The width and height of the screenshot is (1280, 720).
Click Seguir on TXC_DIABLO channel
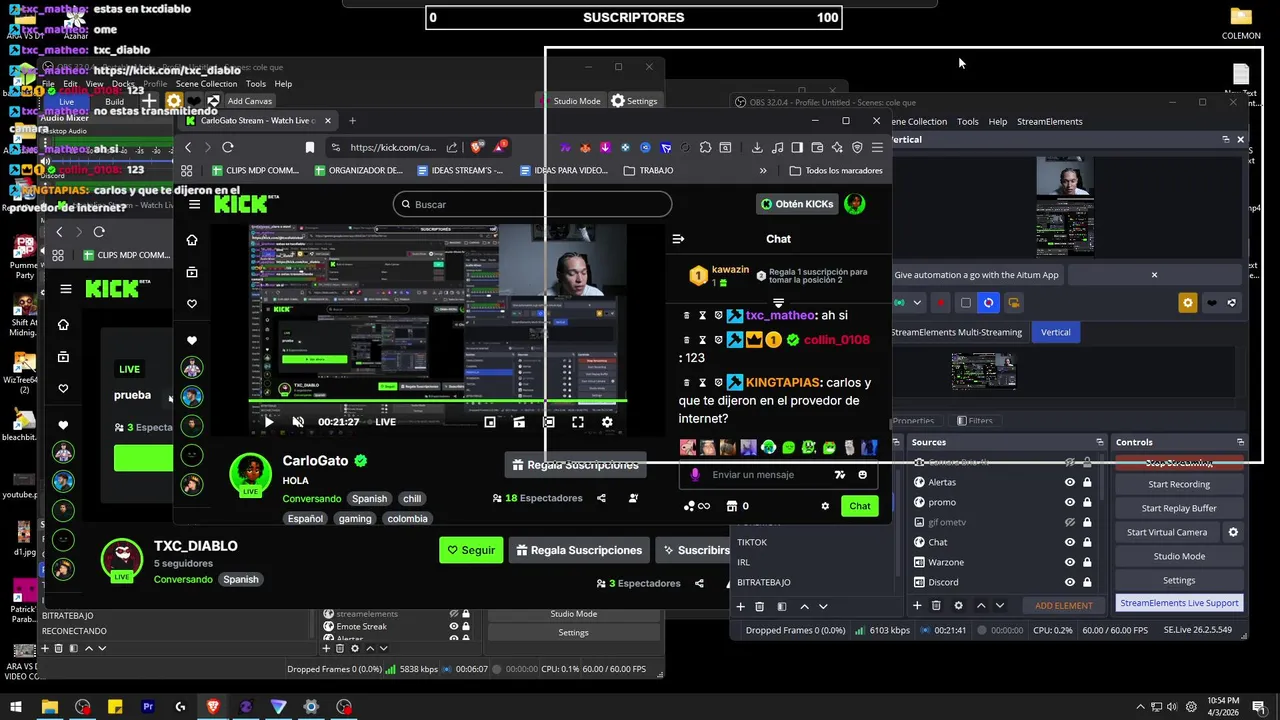(471, 550)
